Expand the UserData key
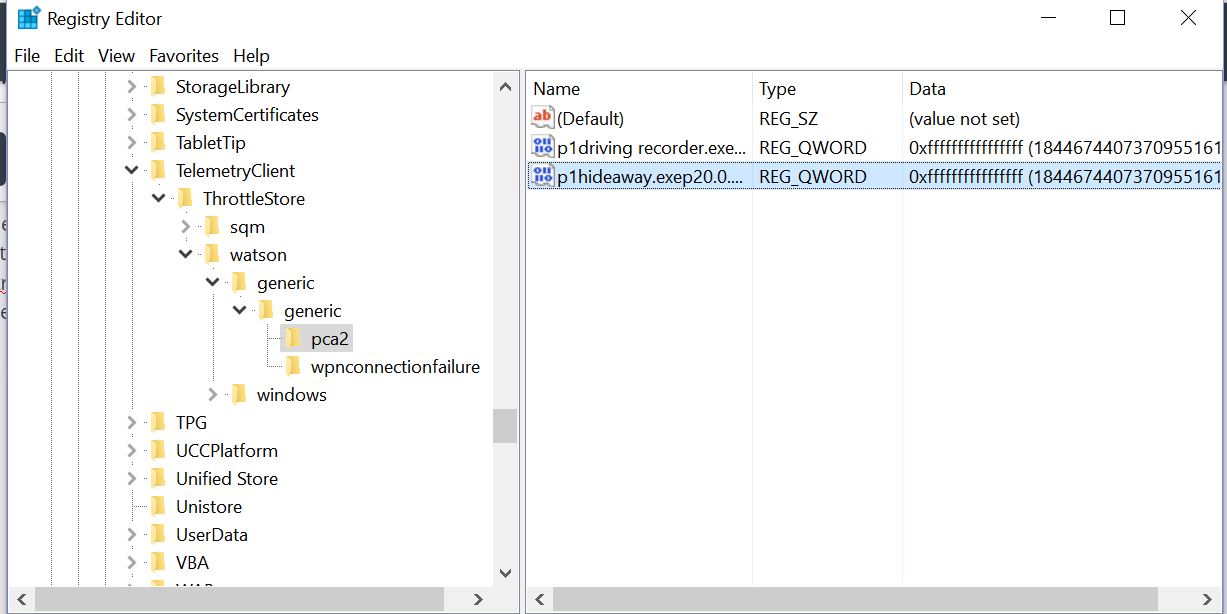Screen dimensions: 1227x614 [131, 535]
